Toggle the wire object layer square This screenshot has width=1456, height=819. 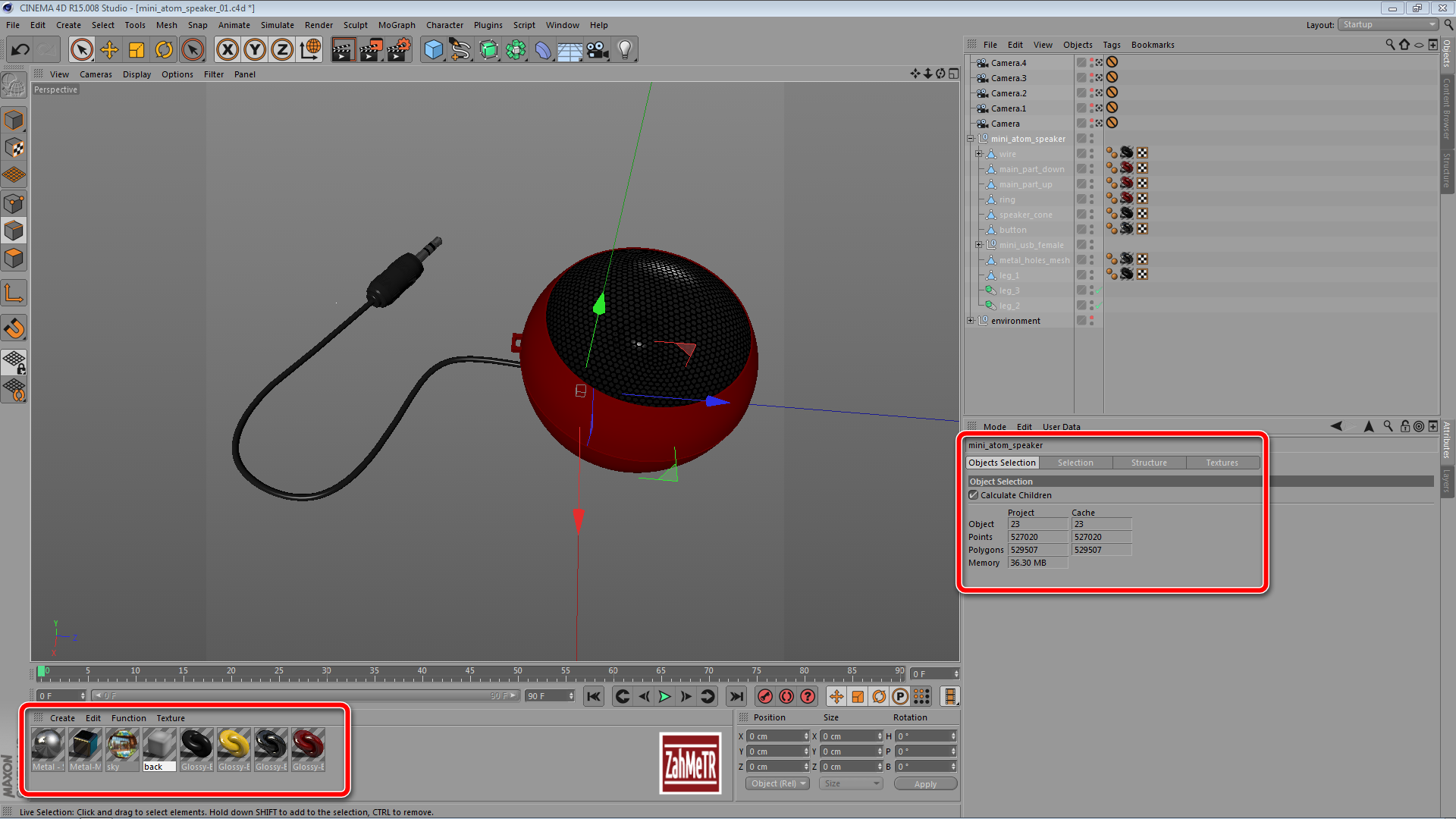(1081, 154)
